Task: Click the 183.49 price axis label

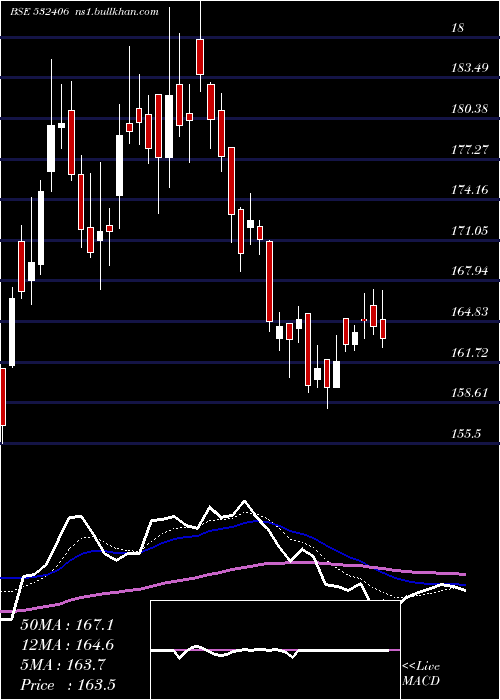Action: coord(470,68)
